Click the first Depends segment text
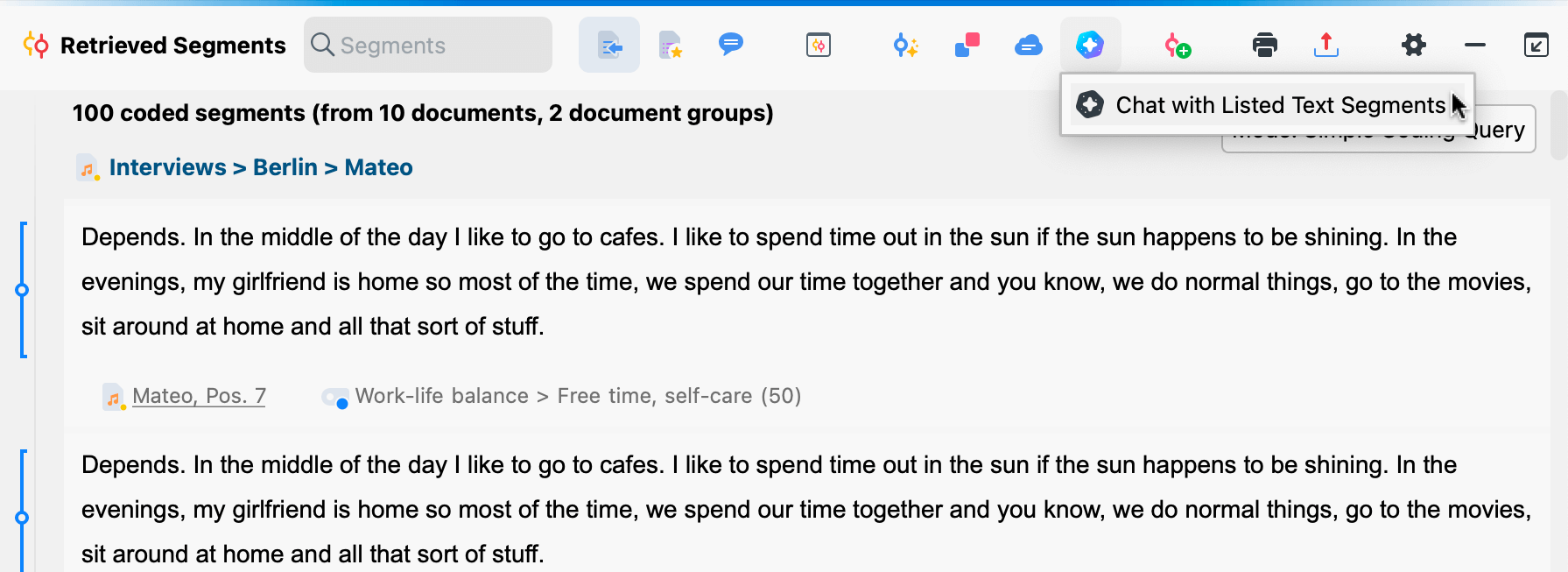The image size is (1568, 572). (x=806, y=281)
